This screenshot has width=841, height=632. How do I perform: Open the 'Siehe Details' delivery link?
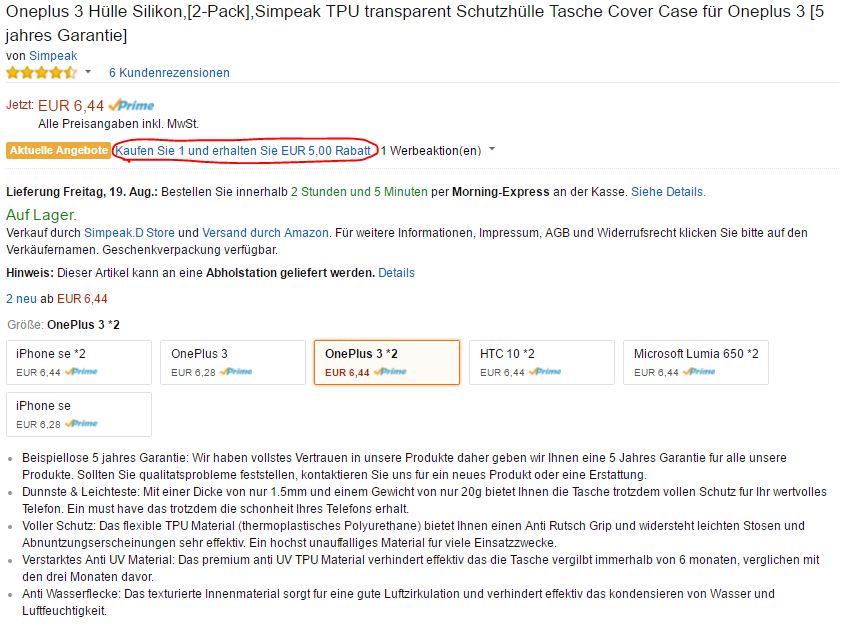tap(668, 192)
